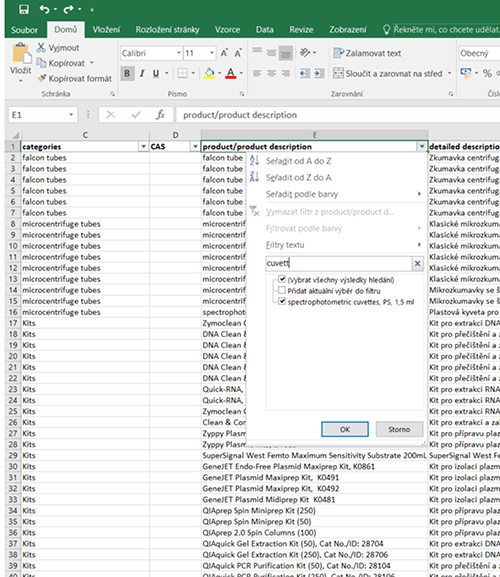Open the Soubor tab
This screenshot has width=500, height=577.
24,30
